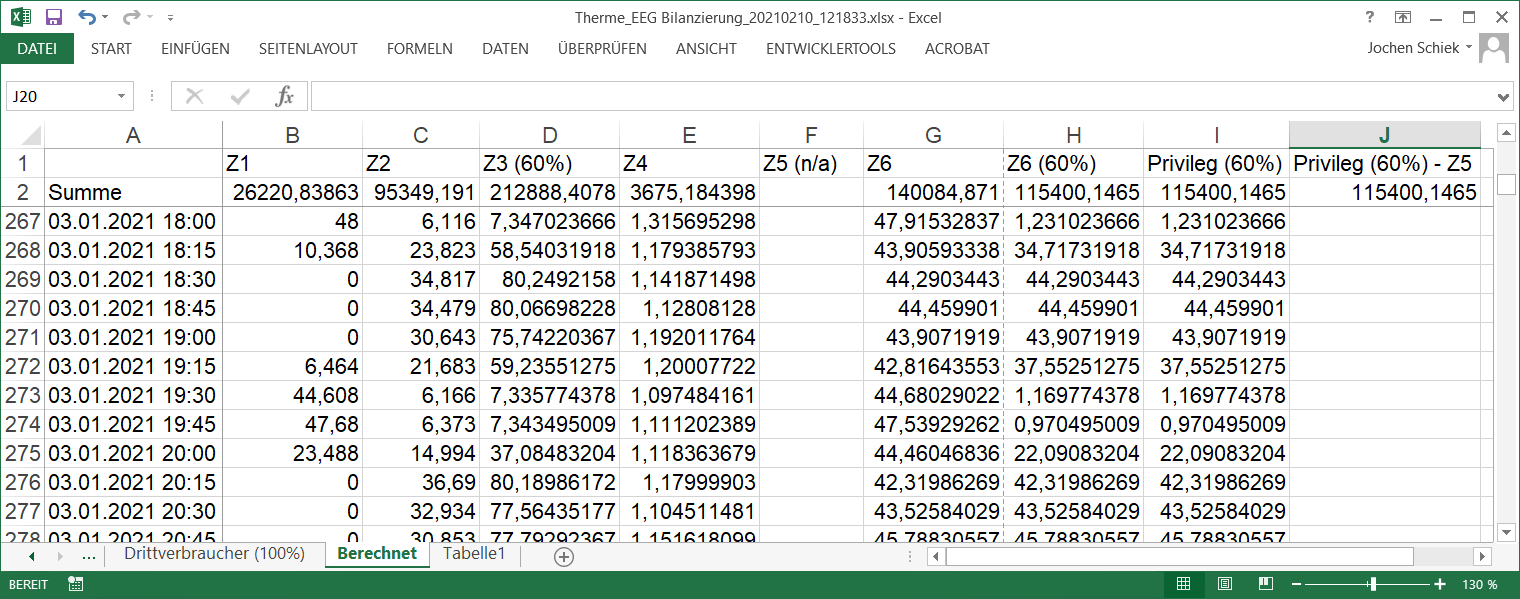Image resolution: width=1520 pixels, height=599 pixels.
Task: Click the Ribbon Display Options icon
Action: coord(1403,17)
